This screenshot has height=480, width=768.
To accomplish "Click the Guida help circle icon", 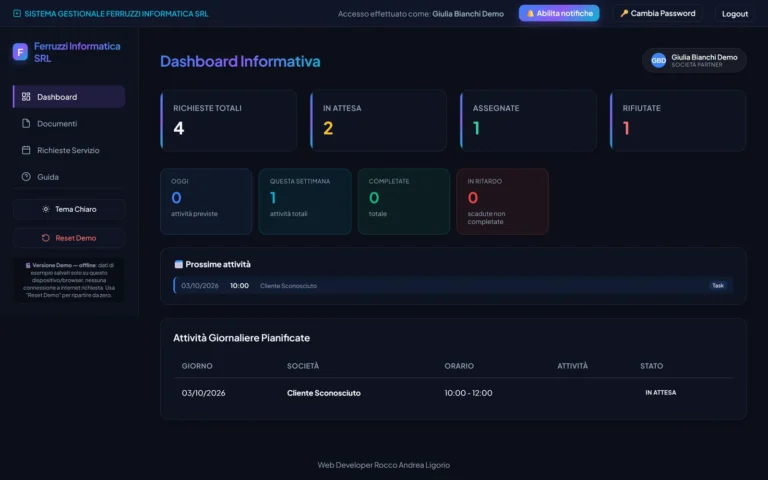I will [26, 177].
